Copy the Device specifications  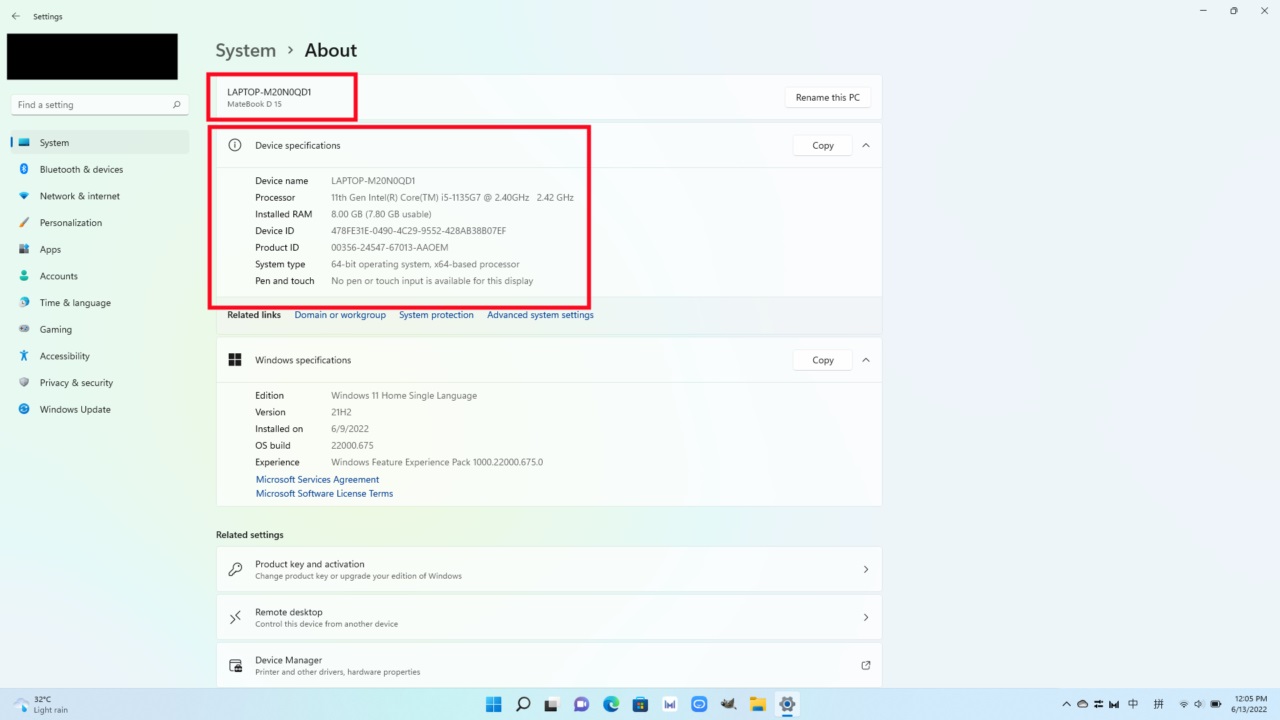822,145
